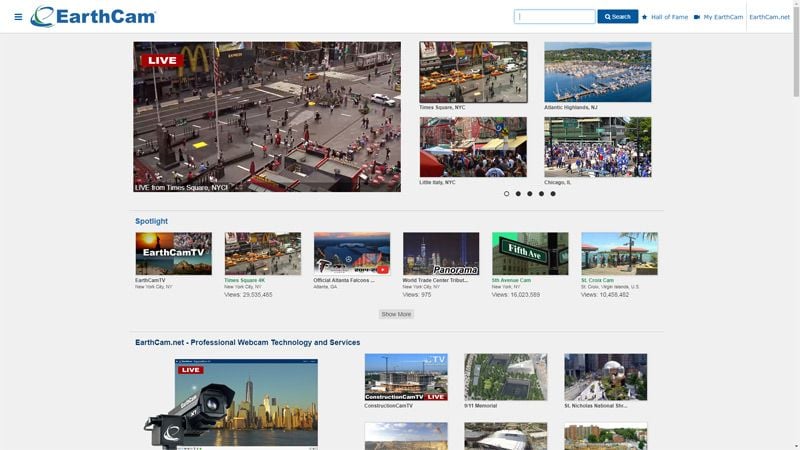The width and height of the screenshot is (800, 450).
Task: Open the 5th Avenue Cam link
Action: (511, 281)
